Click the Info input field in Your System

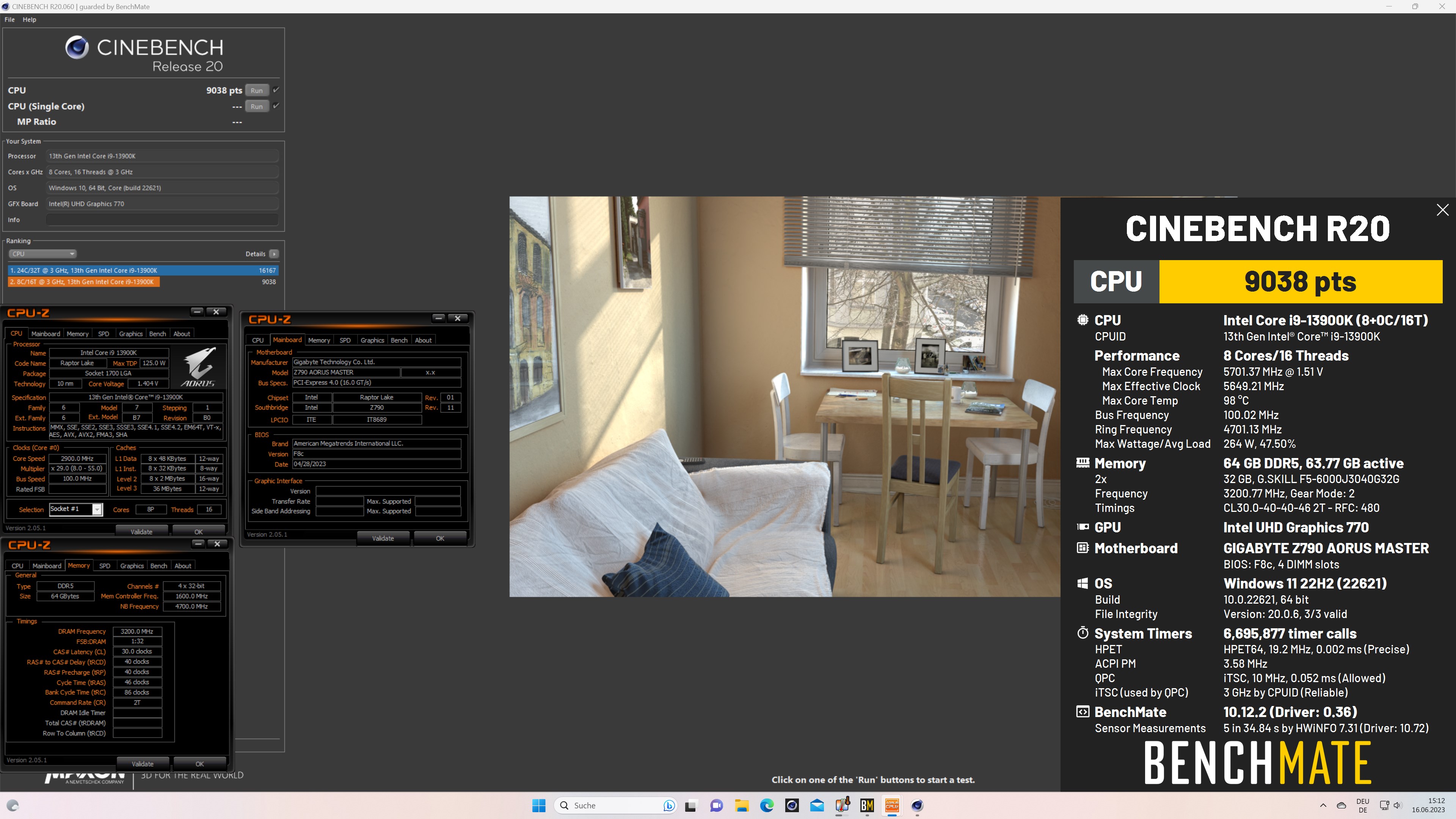tap(162, 220)
